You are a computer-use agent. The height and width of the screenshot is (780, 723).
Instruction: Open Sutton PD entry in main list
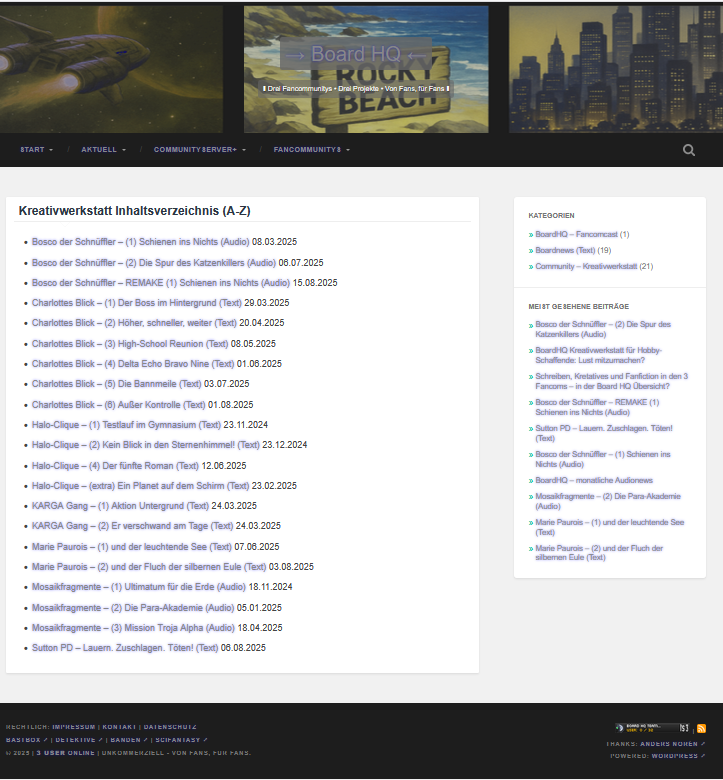(124, 648)
